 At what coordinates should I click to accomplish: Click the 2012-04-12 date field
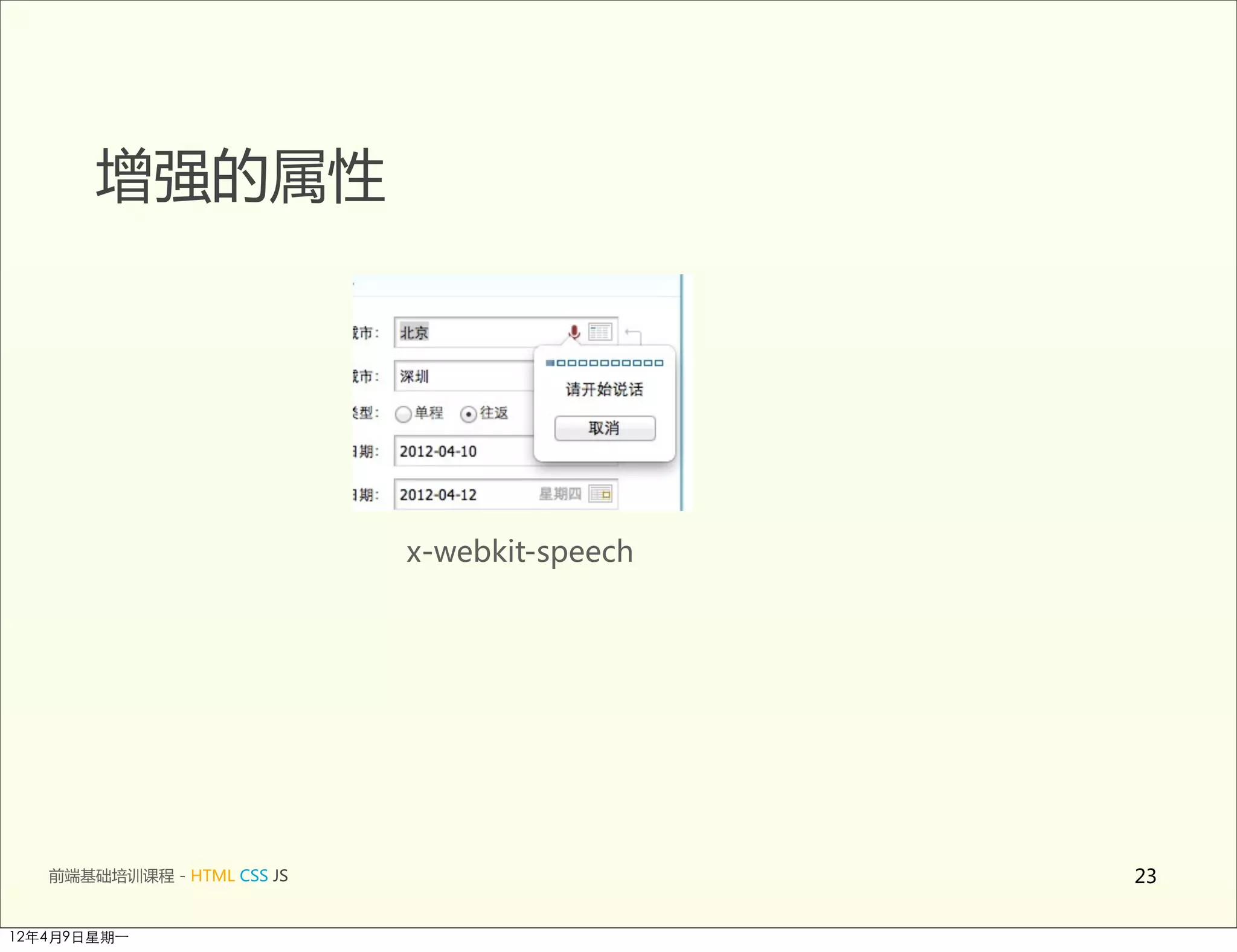[506, 494]
